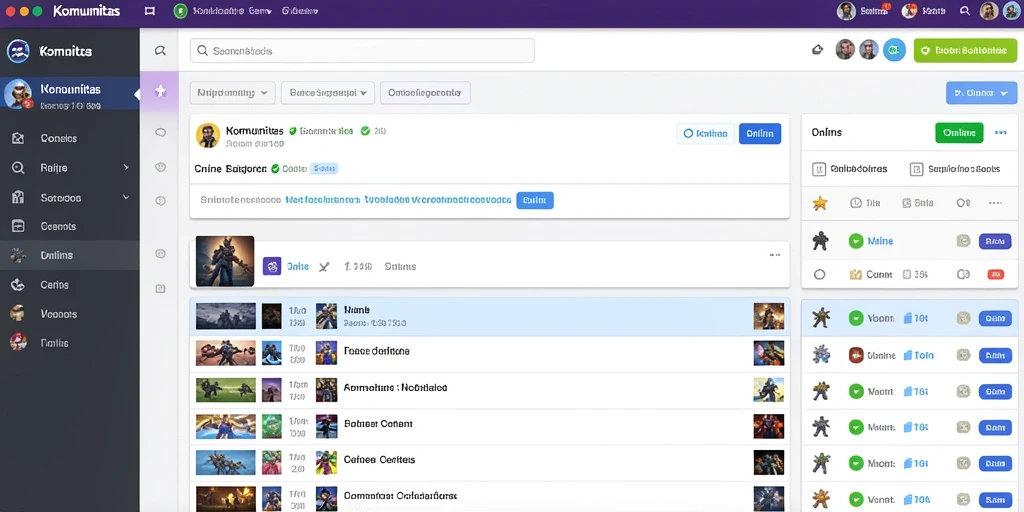Select the Komunitas profile entry in the sidebar

pyautogui.click(x=69, y=95)
